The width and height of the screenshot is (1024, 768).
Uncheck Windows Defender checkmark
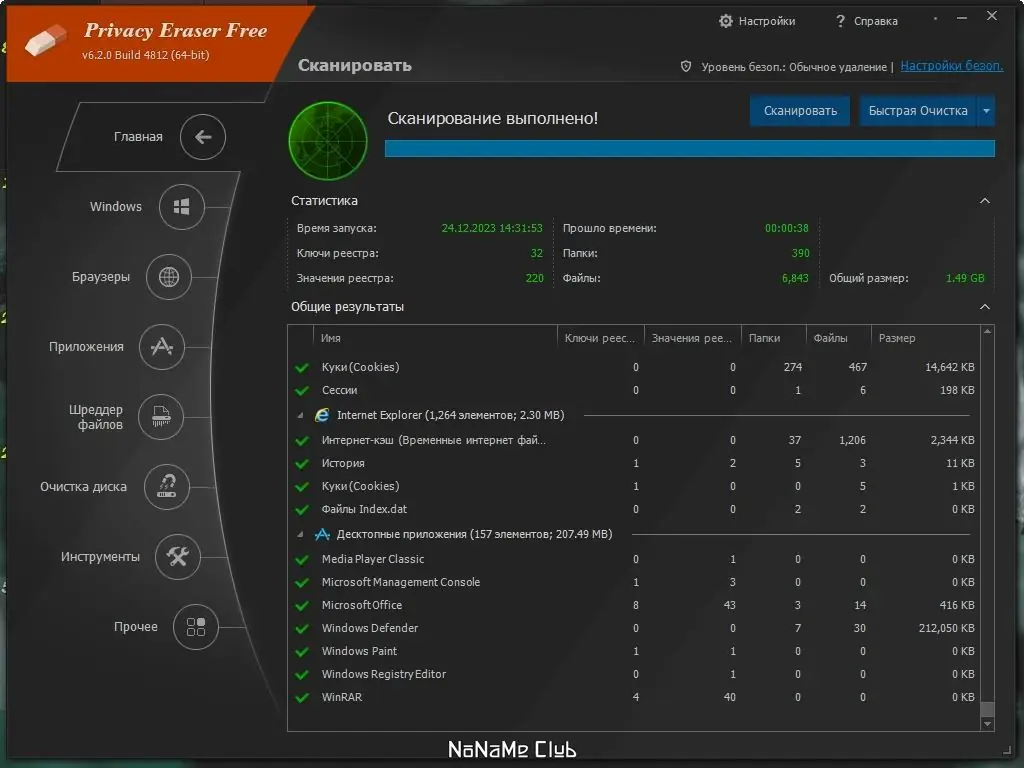pyautogui.click(x=302, y=628)
